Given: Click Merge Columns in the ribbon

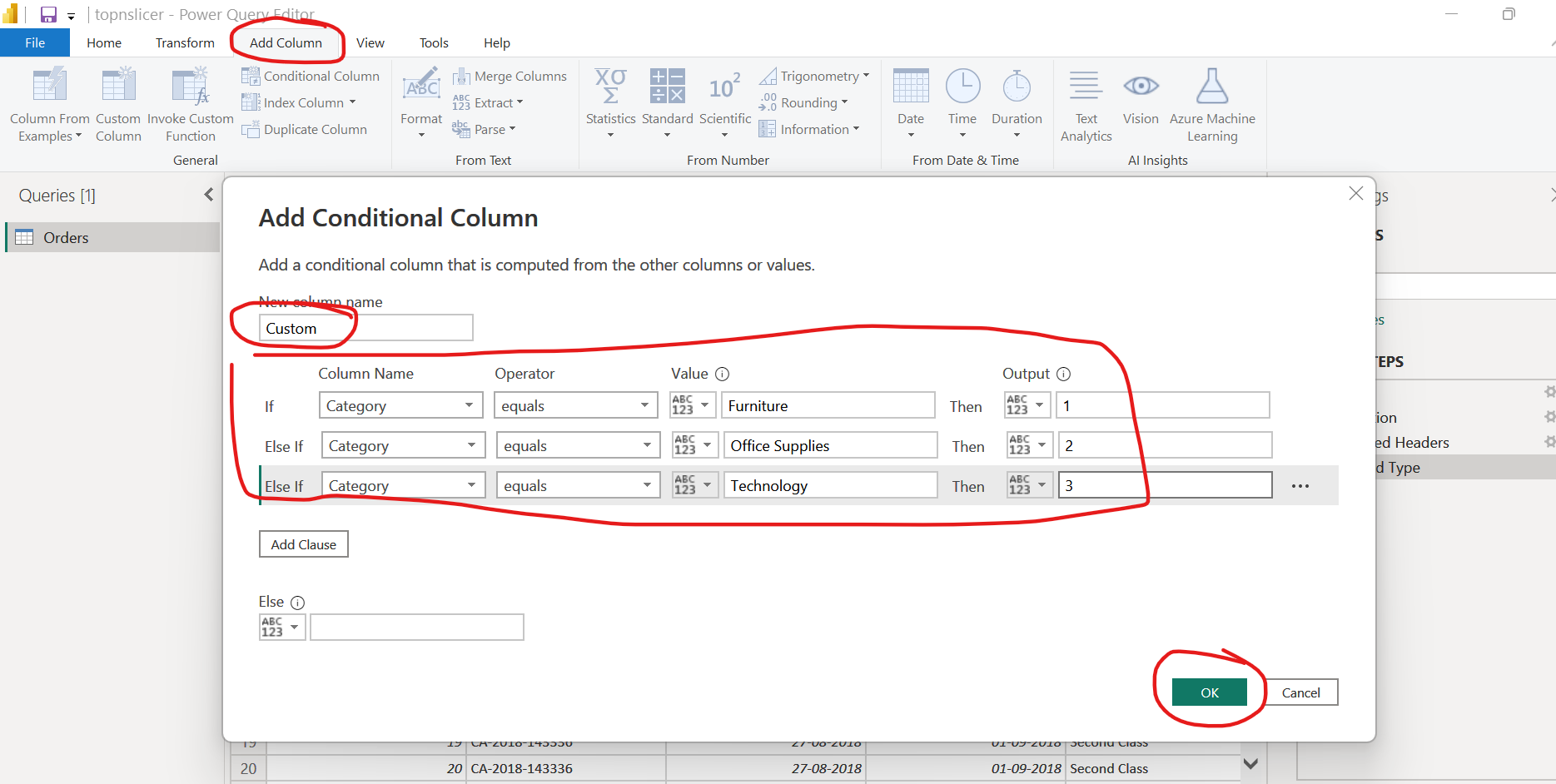Looking at the screenshot, I should tap(510, 76).
